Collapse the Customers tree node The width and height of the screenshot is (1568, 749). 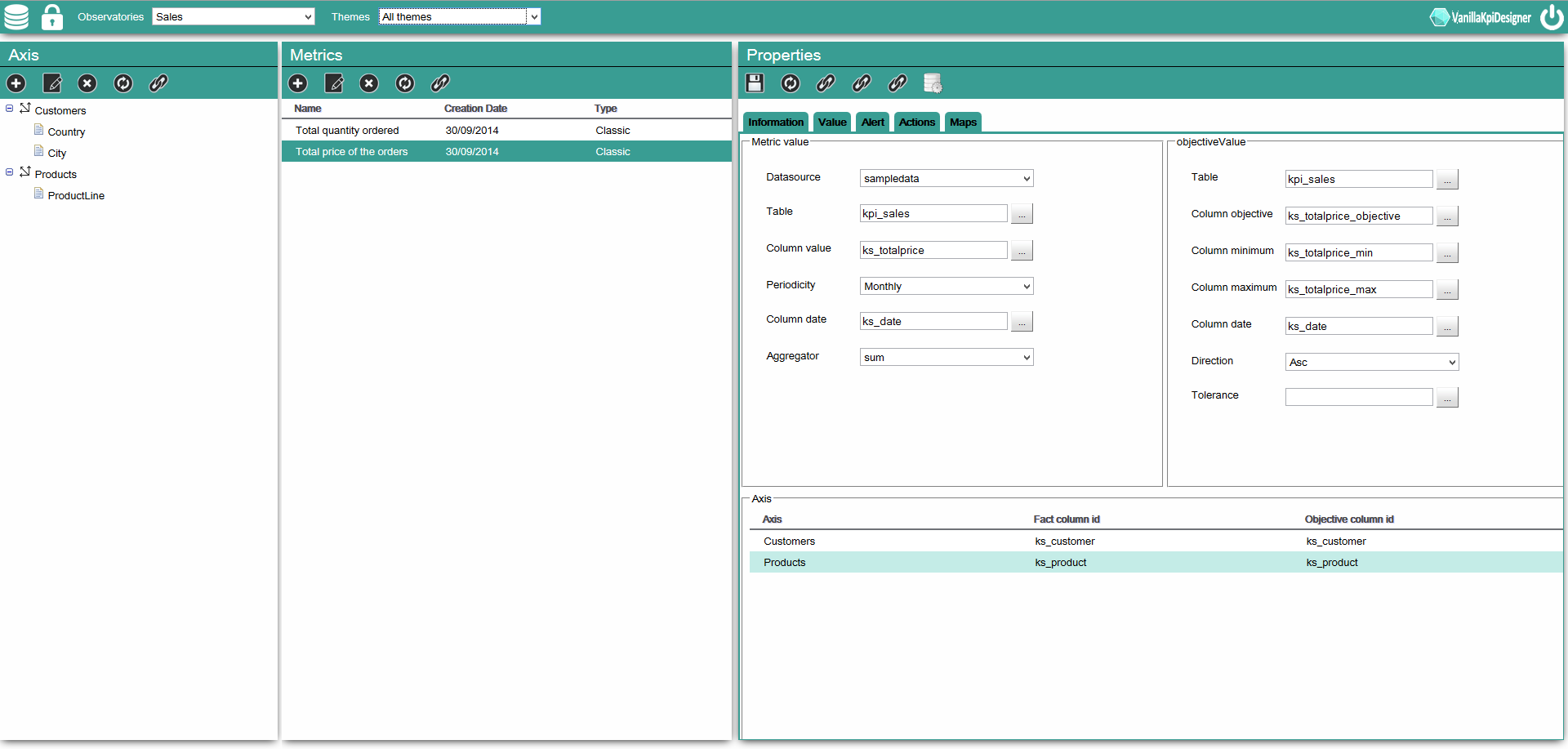coord(10,109)
